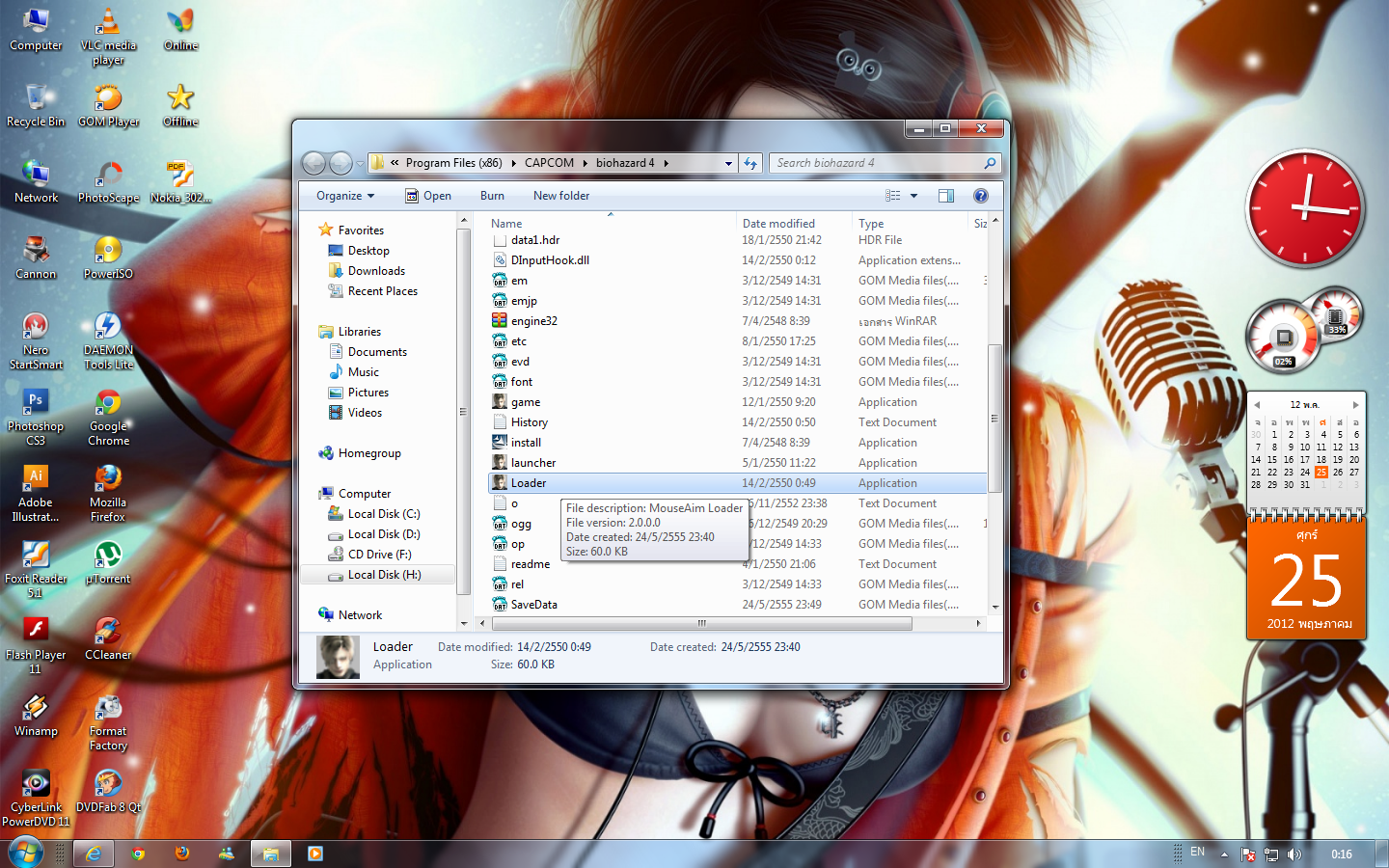Viewport: 1389px width, 868px height.
Task: Open the Recycle Bin desktop icon
Action: click(x=36, y=106)
